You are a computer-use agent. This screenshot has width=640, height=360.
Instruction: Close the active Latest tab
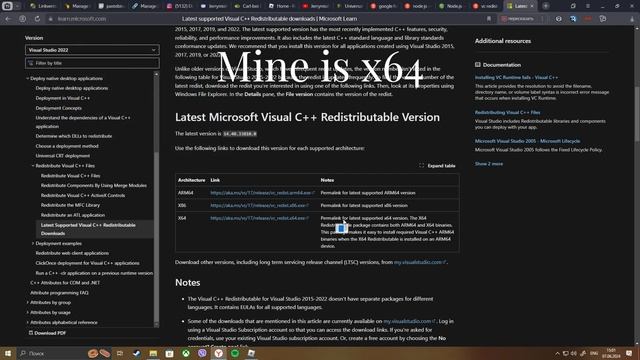pos(532,6)
